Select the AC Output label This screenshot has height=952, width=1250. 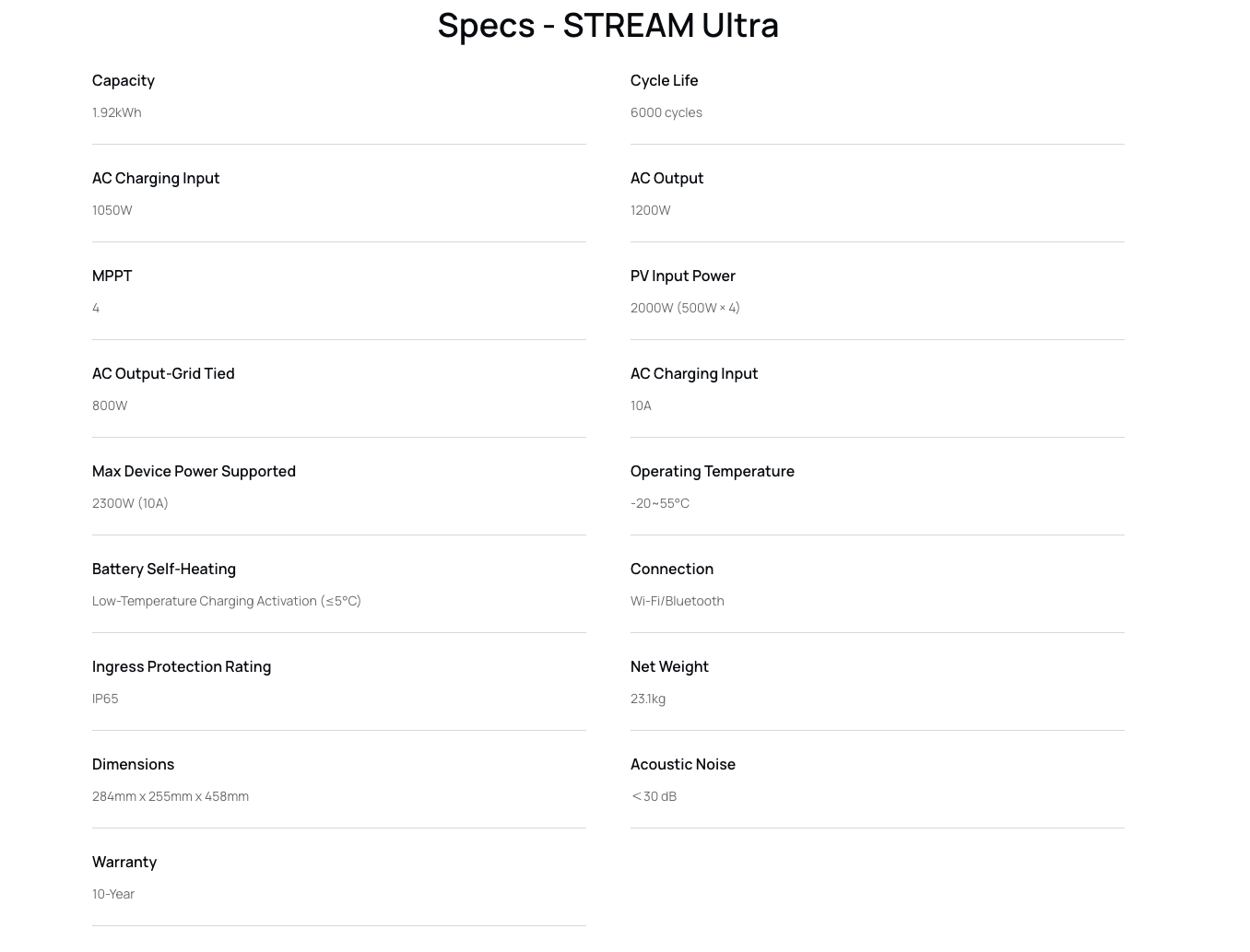click(x=667, y=178)
